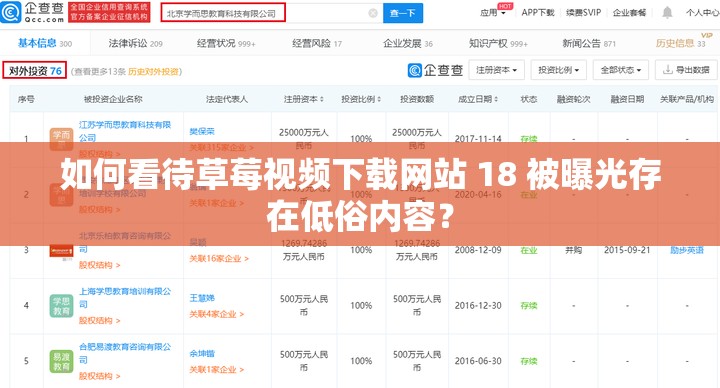
Task: Click the 被投资企业名称 column header
Action: click(x=113, y=99)
